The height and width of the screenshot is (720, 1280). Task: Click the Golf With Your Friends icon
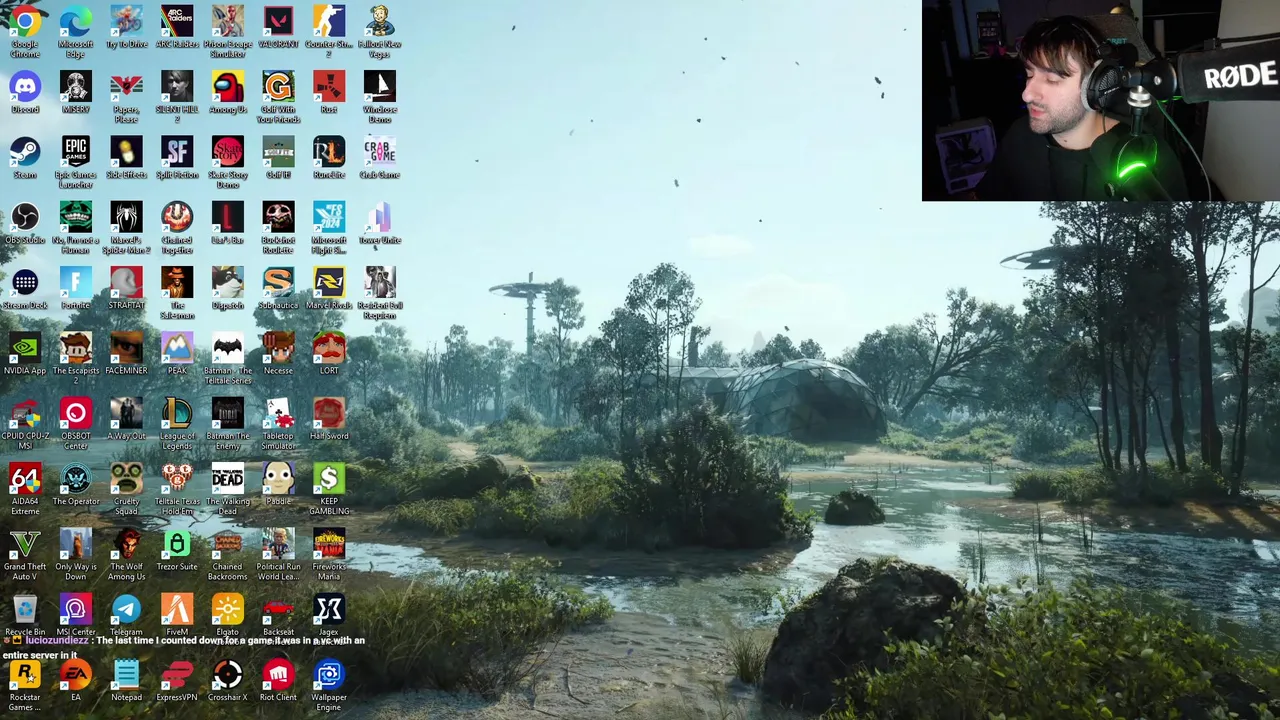click(278, 87)
